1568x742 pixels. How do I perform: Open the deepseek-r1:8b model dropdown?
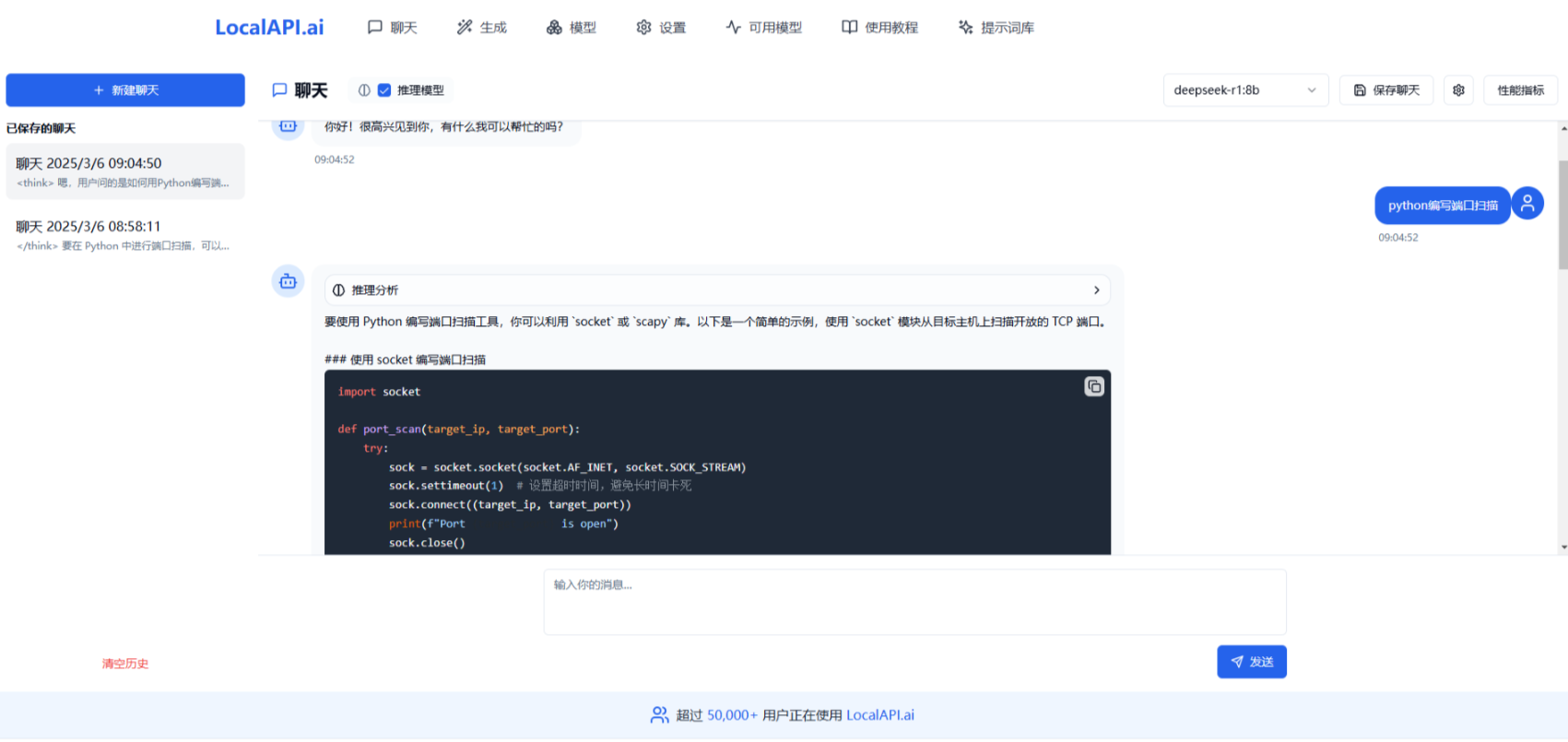pos(1245,90)
